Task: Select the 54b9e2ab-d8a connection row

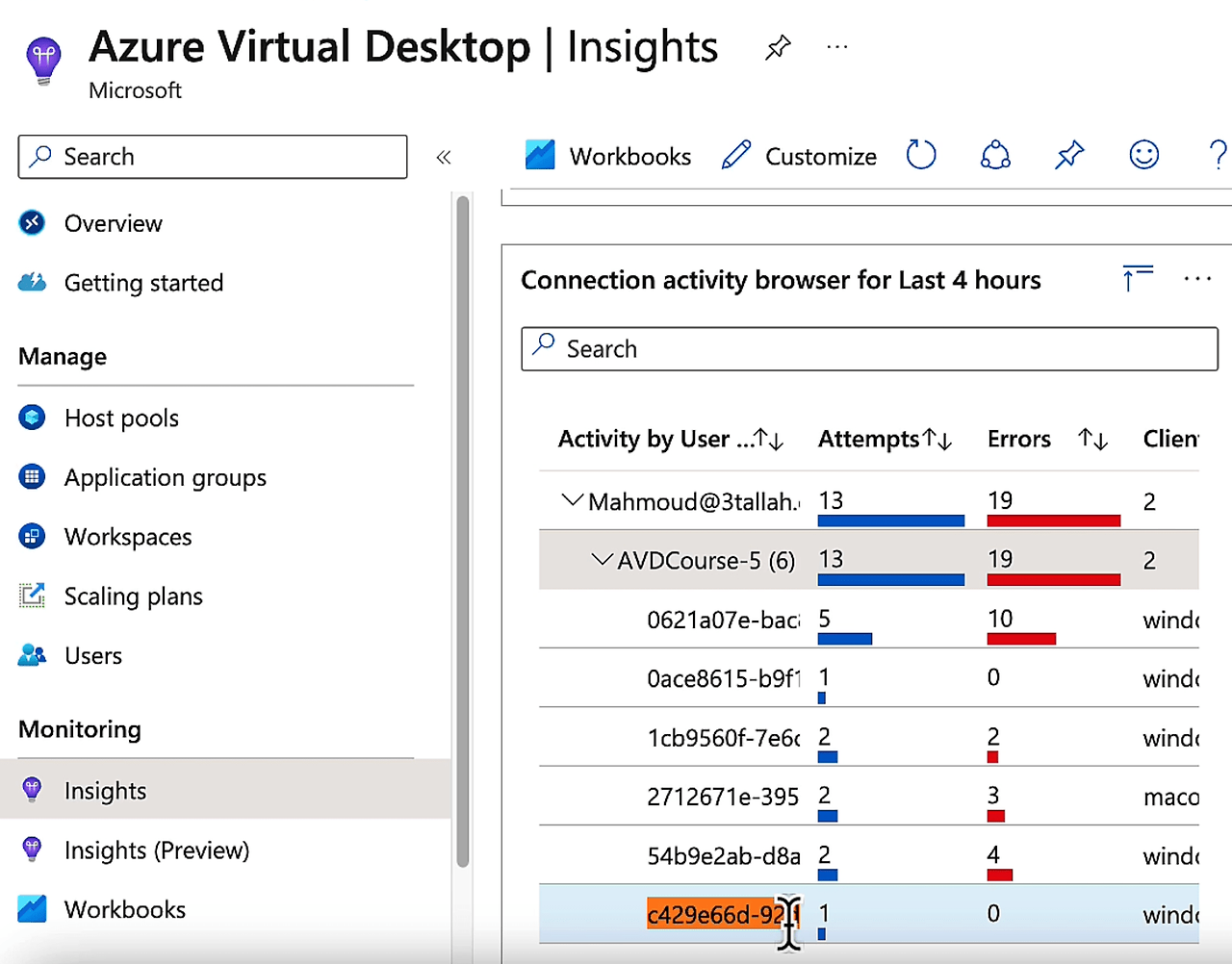Action: tap(868, 855)
